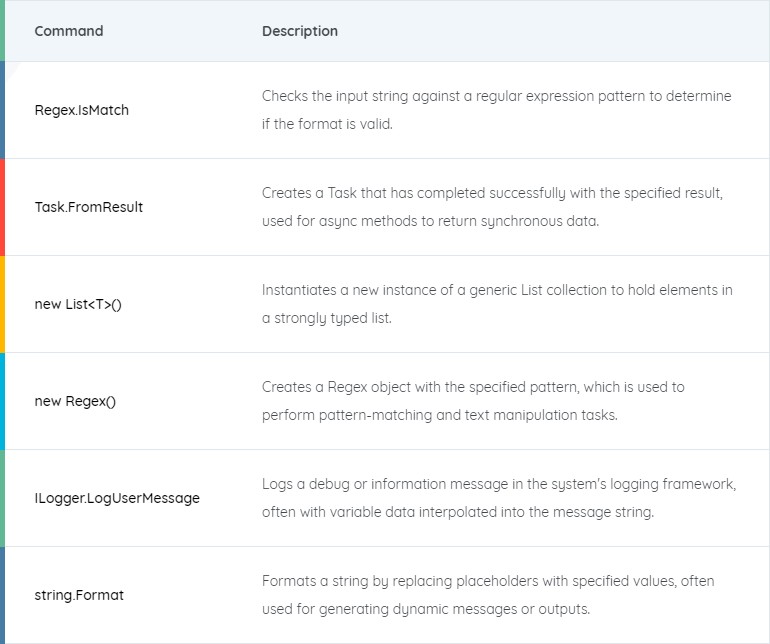Screen dimensions: 770x644
Task: Click the Task.FromResult description text
Action: point(492,207)
